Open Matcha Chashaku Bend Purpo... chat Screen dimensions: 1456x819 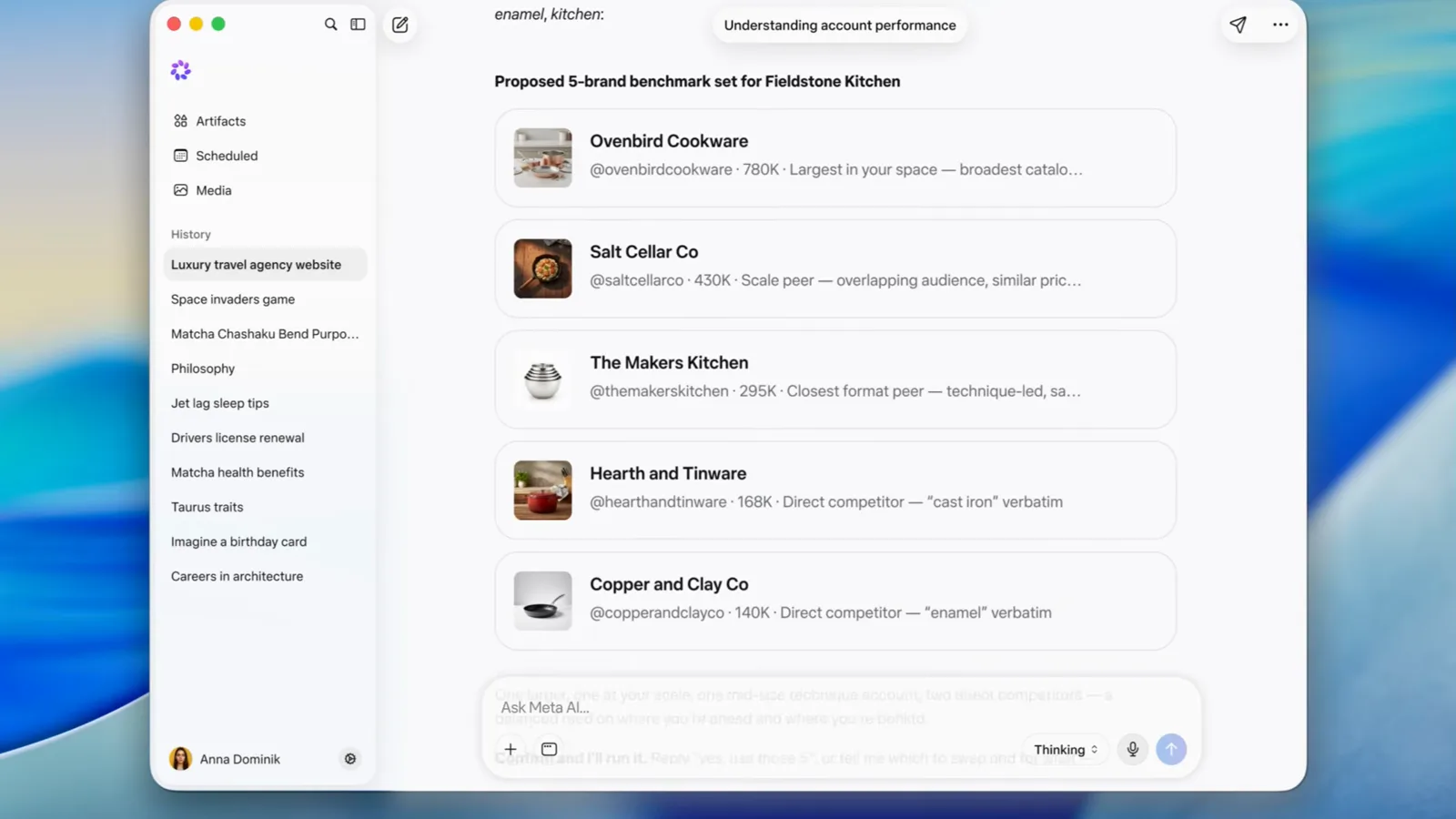point(265,334)
